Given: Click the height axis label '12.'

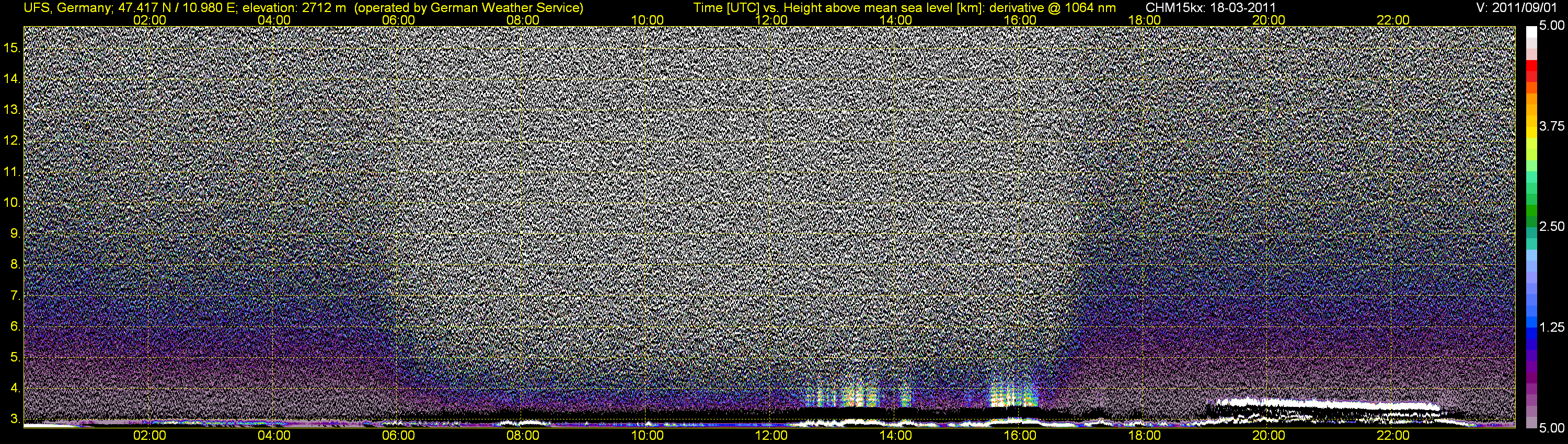Looking at the screenshot, I should [x=12, y=141].
